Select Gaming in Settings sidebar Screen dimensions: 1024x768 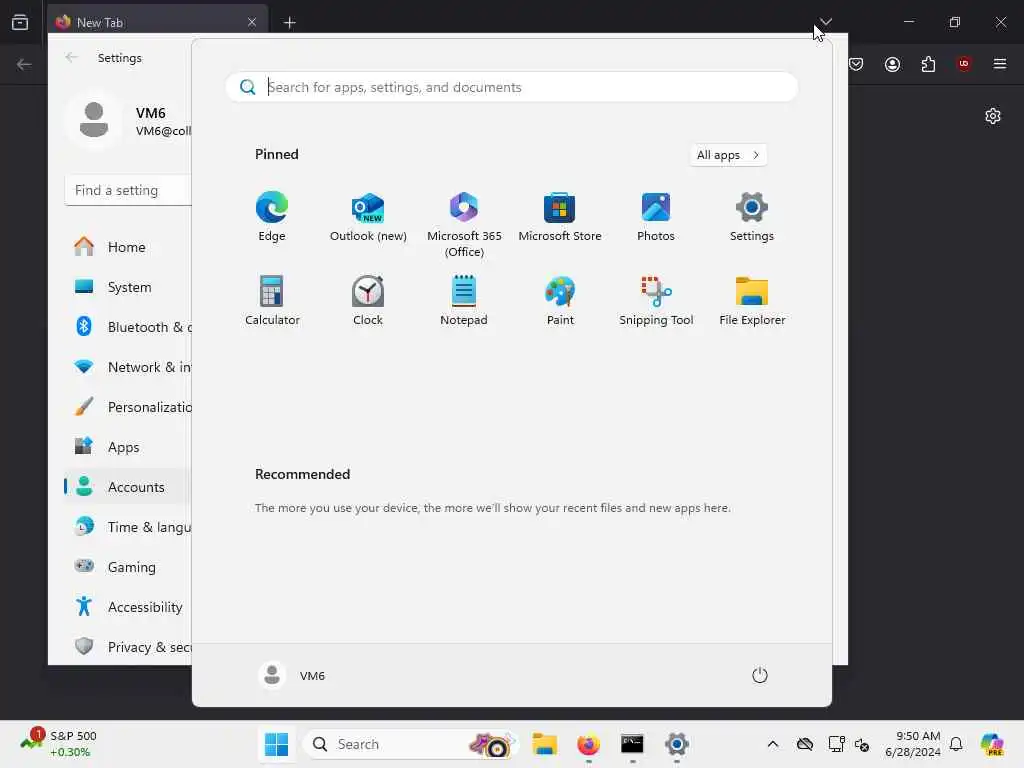pyautogui.click(x=128, y=567)
